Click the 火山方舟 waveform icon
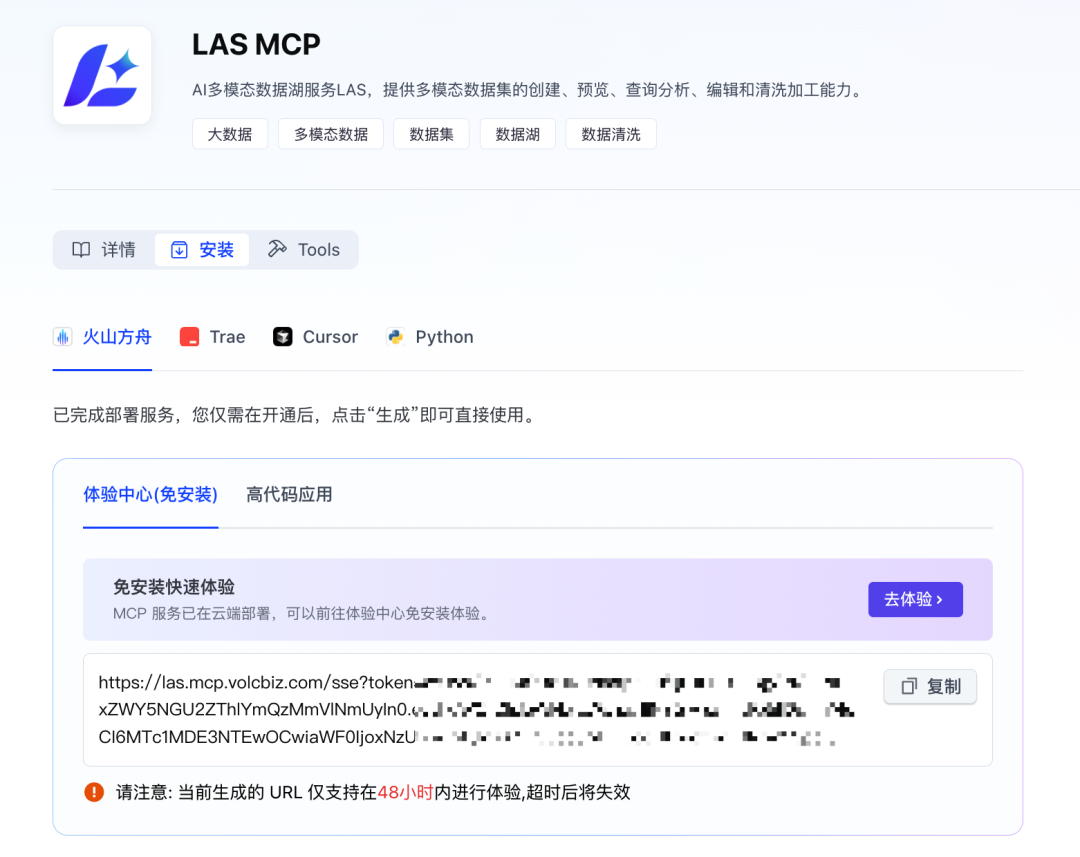 [63, 337]
